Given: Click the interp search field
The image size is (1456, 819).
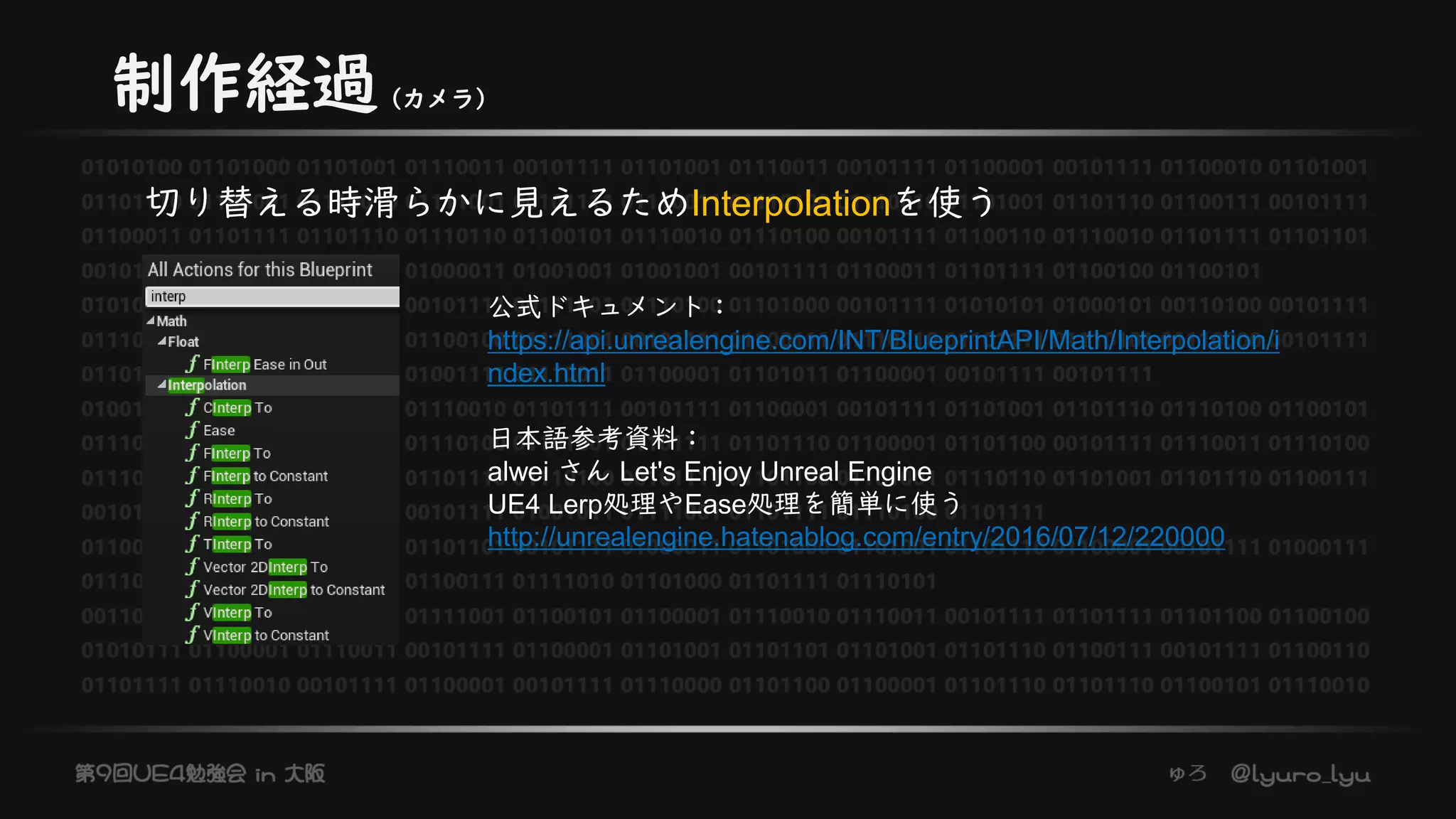Looking at the screenshot, I should click(x=272, y=296).
